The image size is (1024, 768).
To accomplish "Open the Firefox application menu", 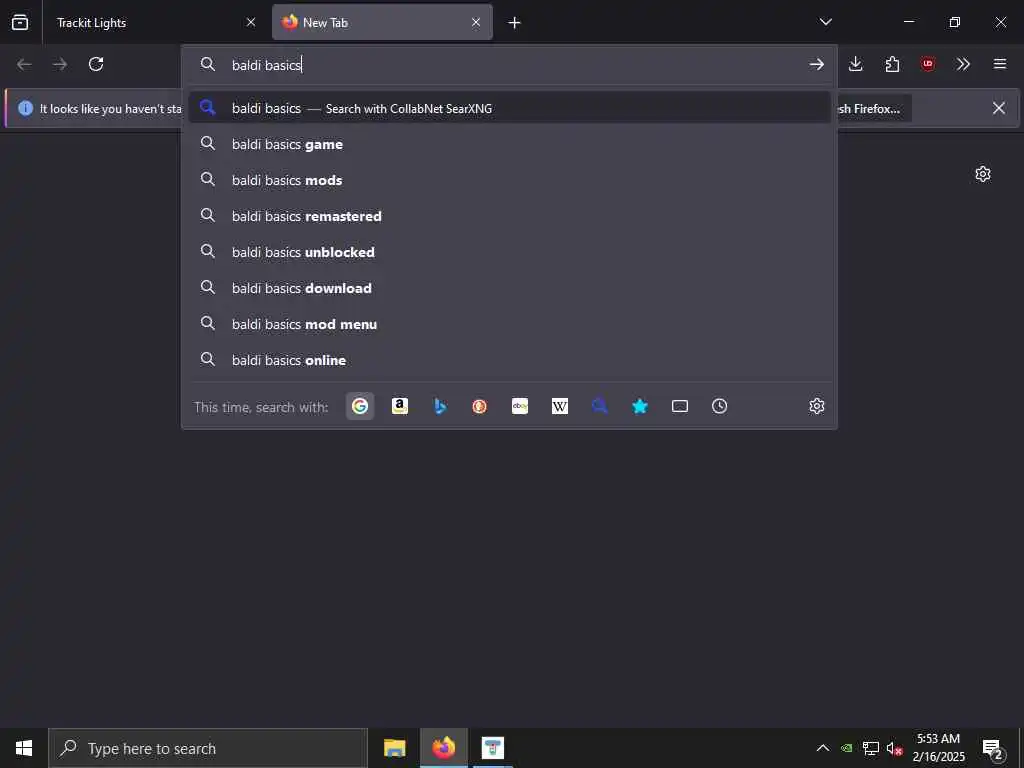I will coord(999,64).
